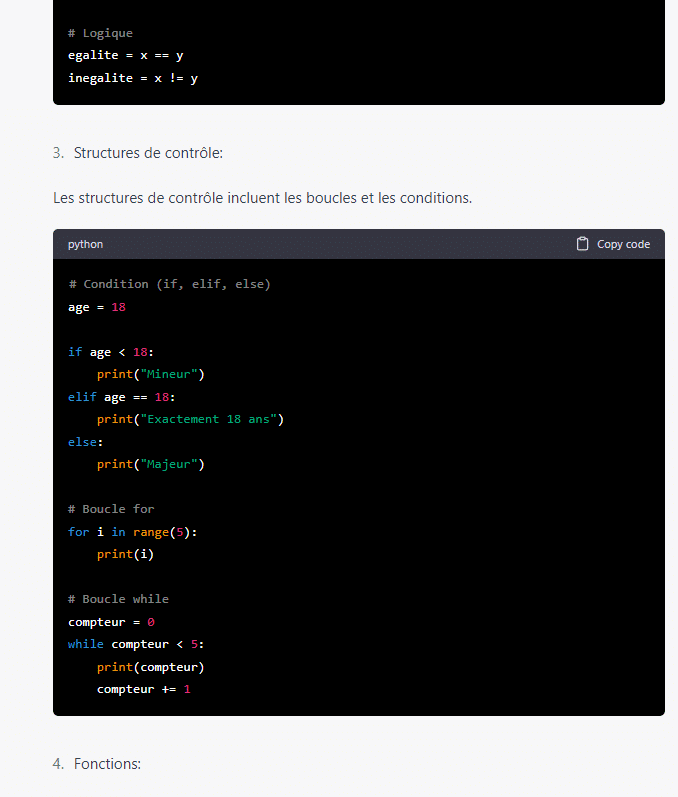Click the sentence about boucles et conditions
The image size is (678, 797).
point(262,198)
